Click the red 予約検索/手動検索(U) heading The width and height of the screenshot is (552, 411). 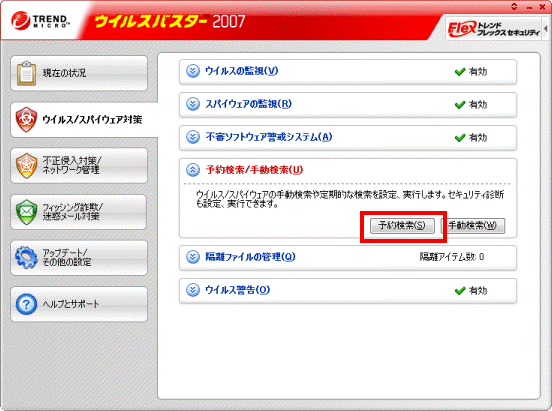pyautogui.click(x=254, y=170)
